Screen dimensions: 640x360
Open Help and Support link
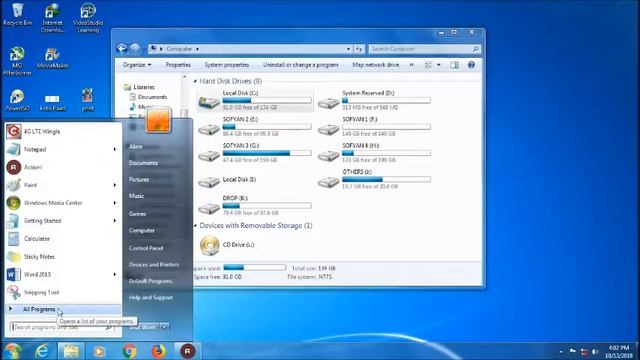click(151, 298)
